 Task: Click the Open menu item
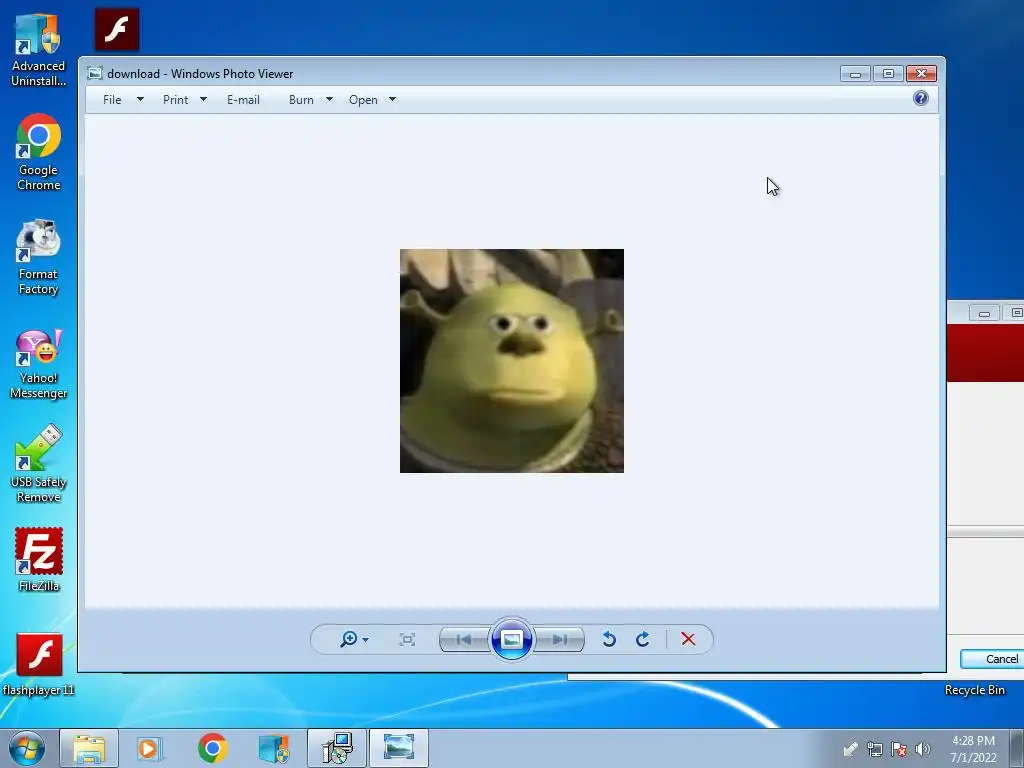point(363,100)
